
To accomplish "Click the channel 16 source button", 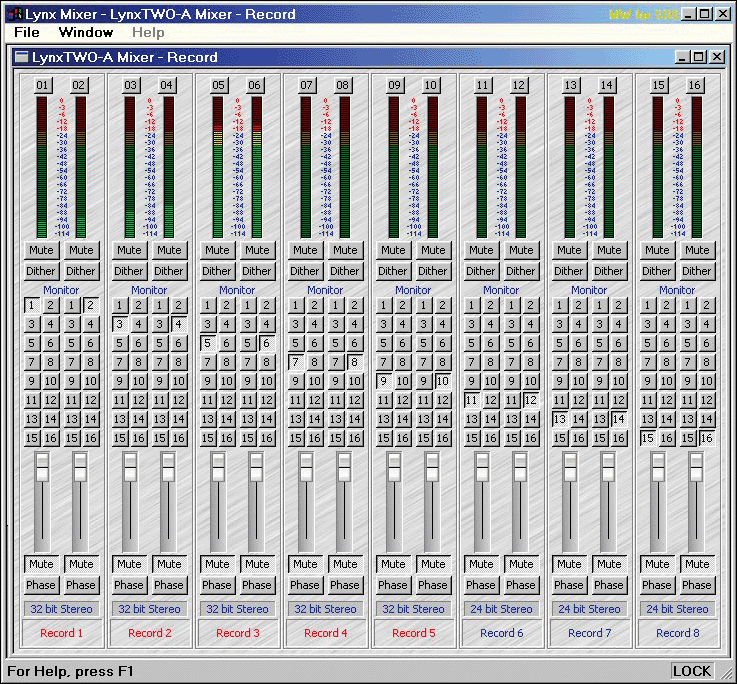I will click(695, 85).
